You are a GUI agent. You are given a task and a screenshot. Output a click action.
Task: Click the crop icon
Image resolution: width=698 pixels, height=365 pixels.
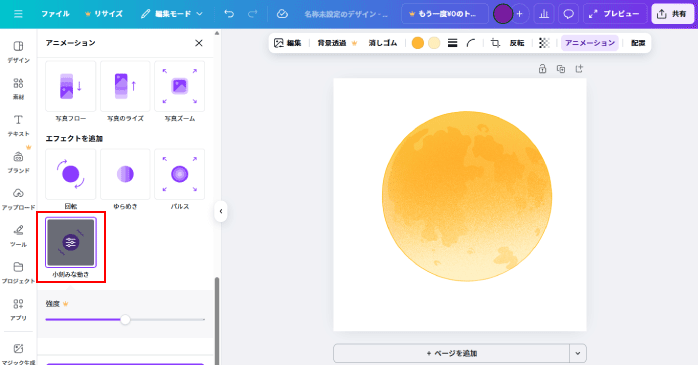[495, 43]
